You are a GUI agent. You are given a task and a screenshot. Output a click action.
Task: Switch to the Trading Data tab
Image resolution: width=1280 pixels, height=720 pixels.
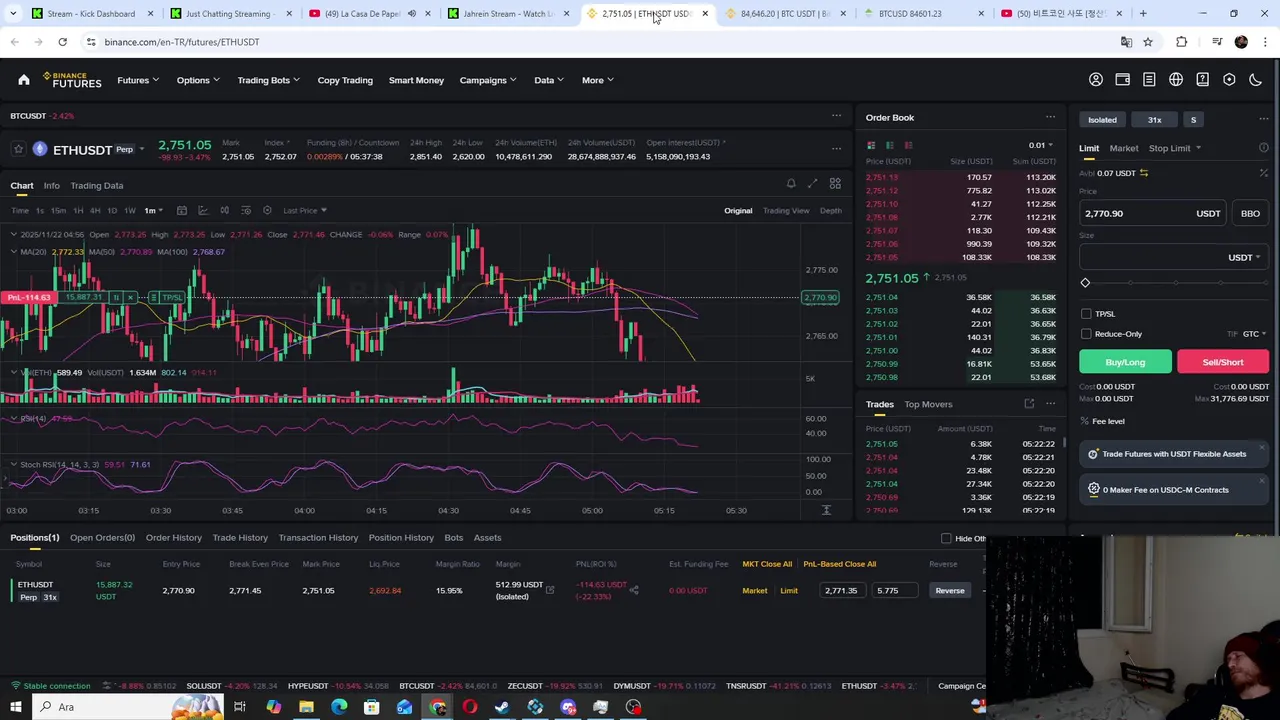point(97,185)
